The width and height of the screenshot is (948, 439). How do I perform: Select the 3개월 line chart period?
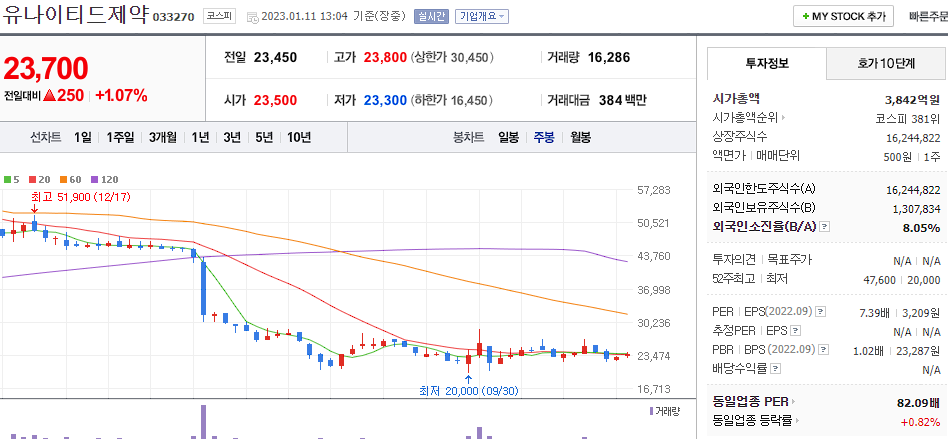[163, 137]
